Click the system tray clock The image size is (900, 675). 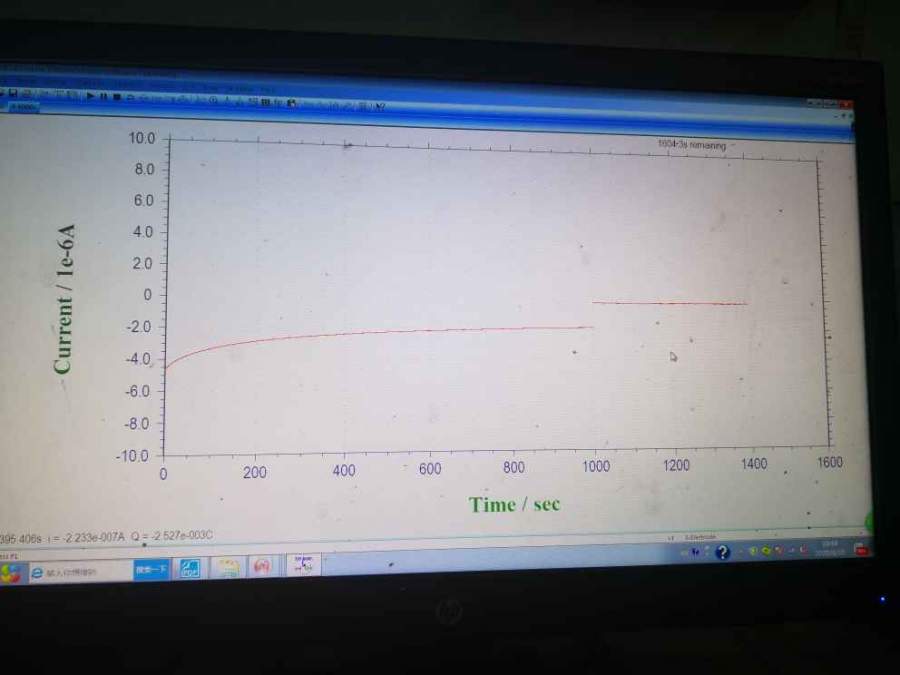click(x=829, y=548)
